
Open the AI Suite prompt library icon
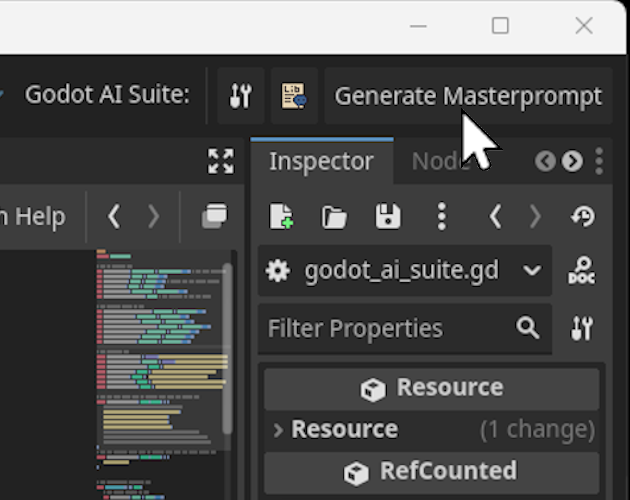pyautogui.click(x=294, y=96)
